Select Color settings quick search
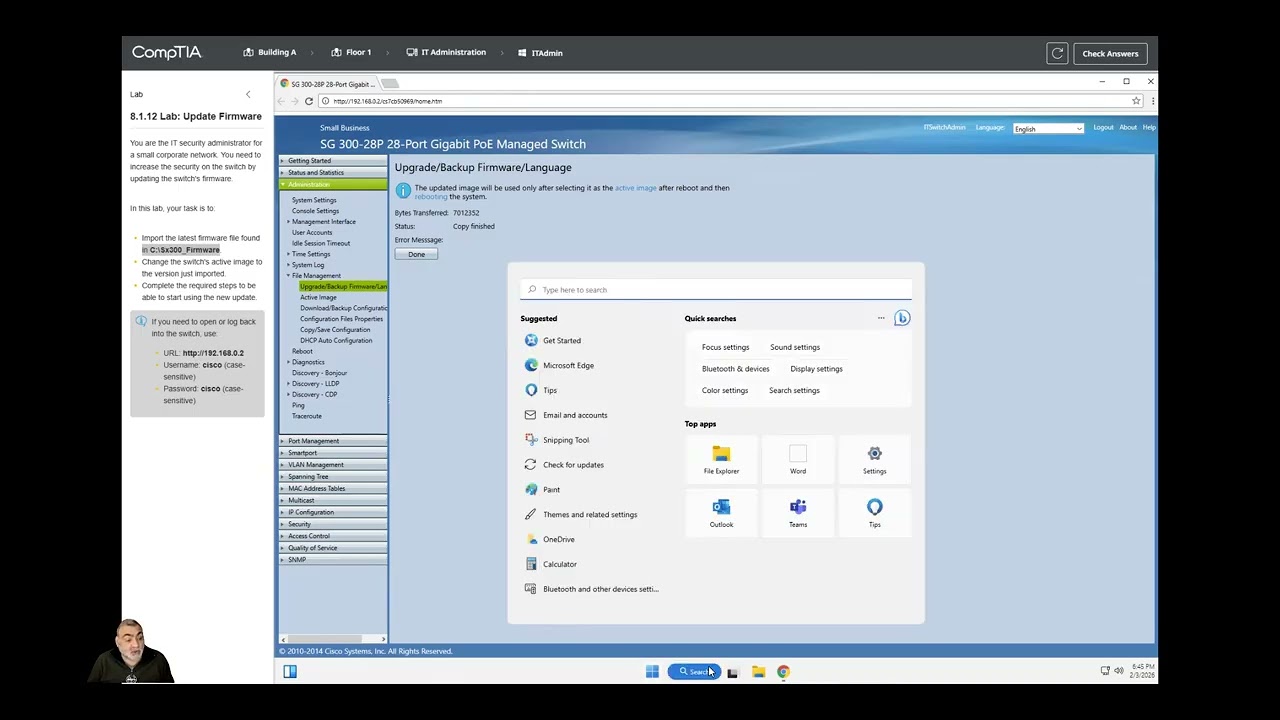This screenshot has height=720, width=1280. 725,391
